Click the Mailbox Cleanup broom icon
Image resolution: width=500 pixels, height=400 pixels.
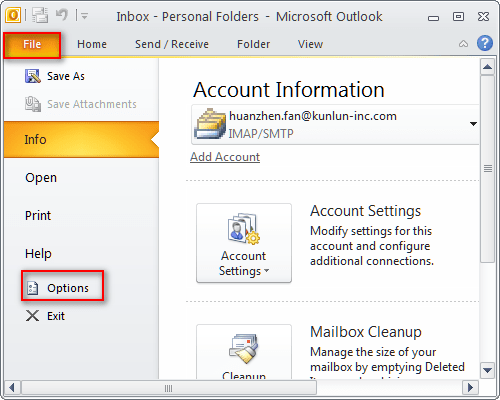[x=243, y=348]
